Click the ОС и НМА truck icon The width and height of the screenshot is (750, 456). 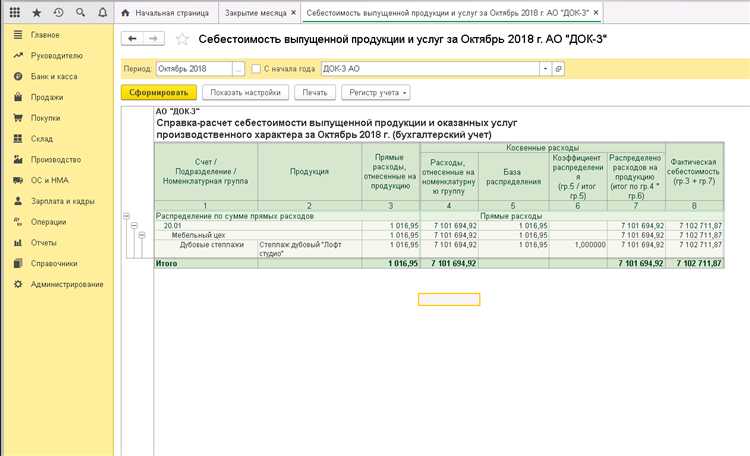pos(18,180)
